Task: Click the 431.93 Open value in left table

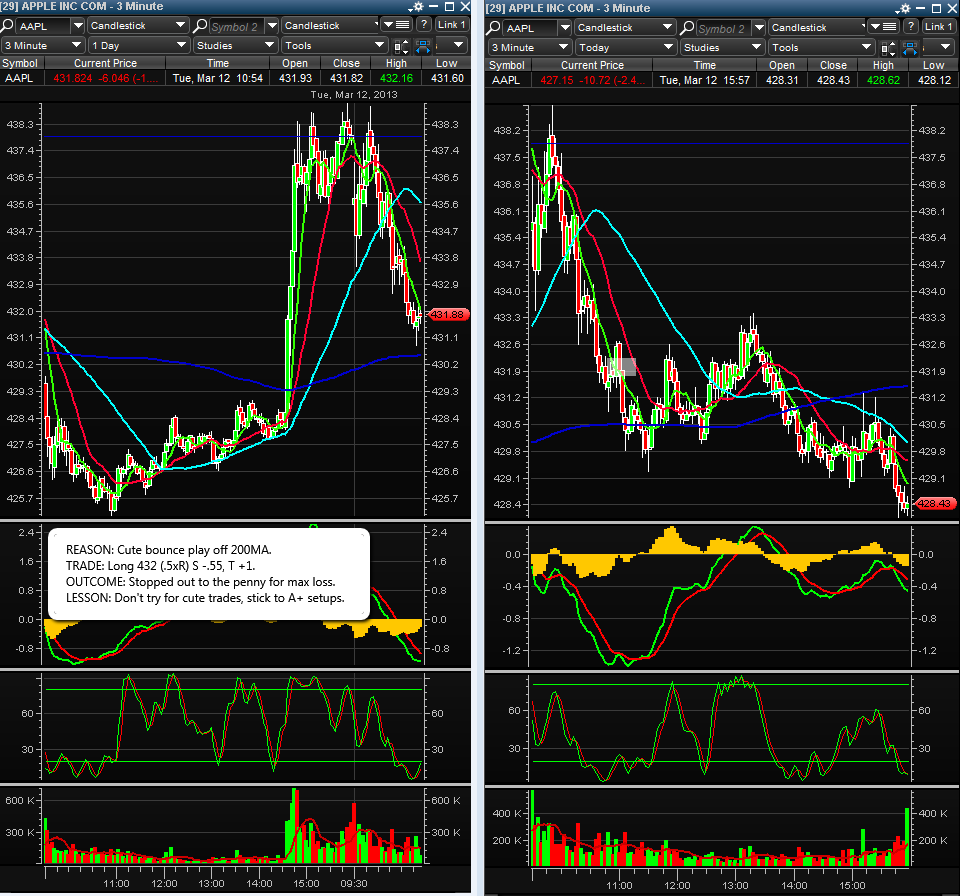Action: [x=295, y=78]
